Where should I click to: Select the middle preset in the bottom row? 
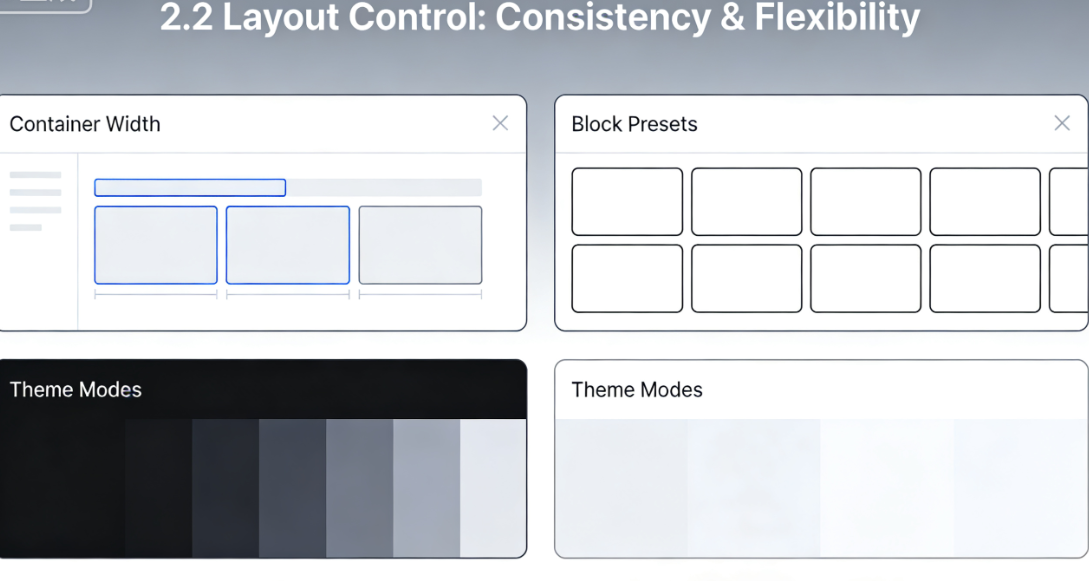tap(865, 278)
